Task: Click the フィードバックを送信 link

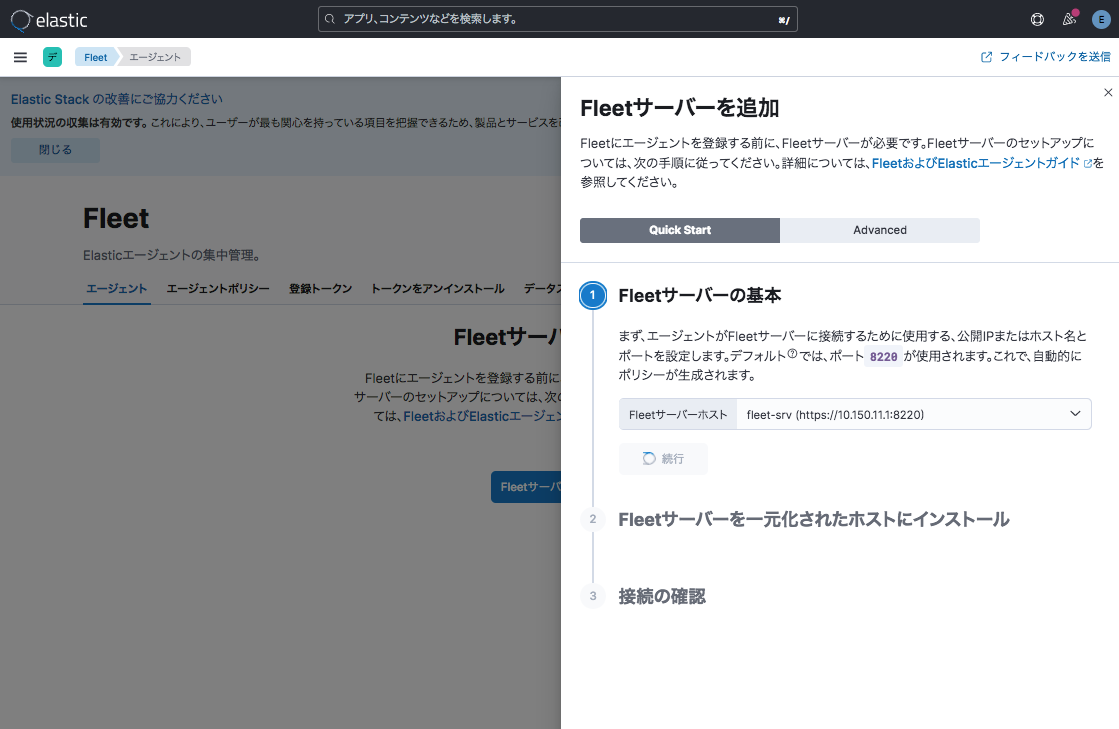Action: point(1046,57)
